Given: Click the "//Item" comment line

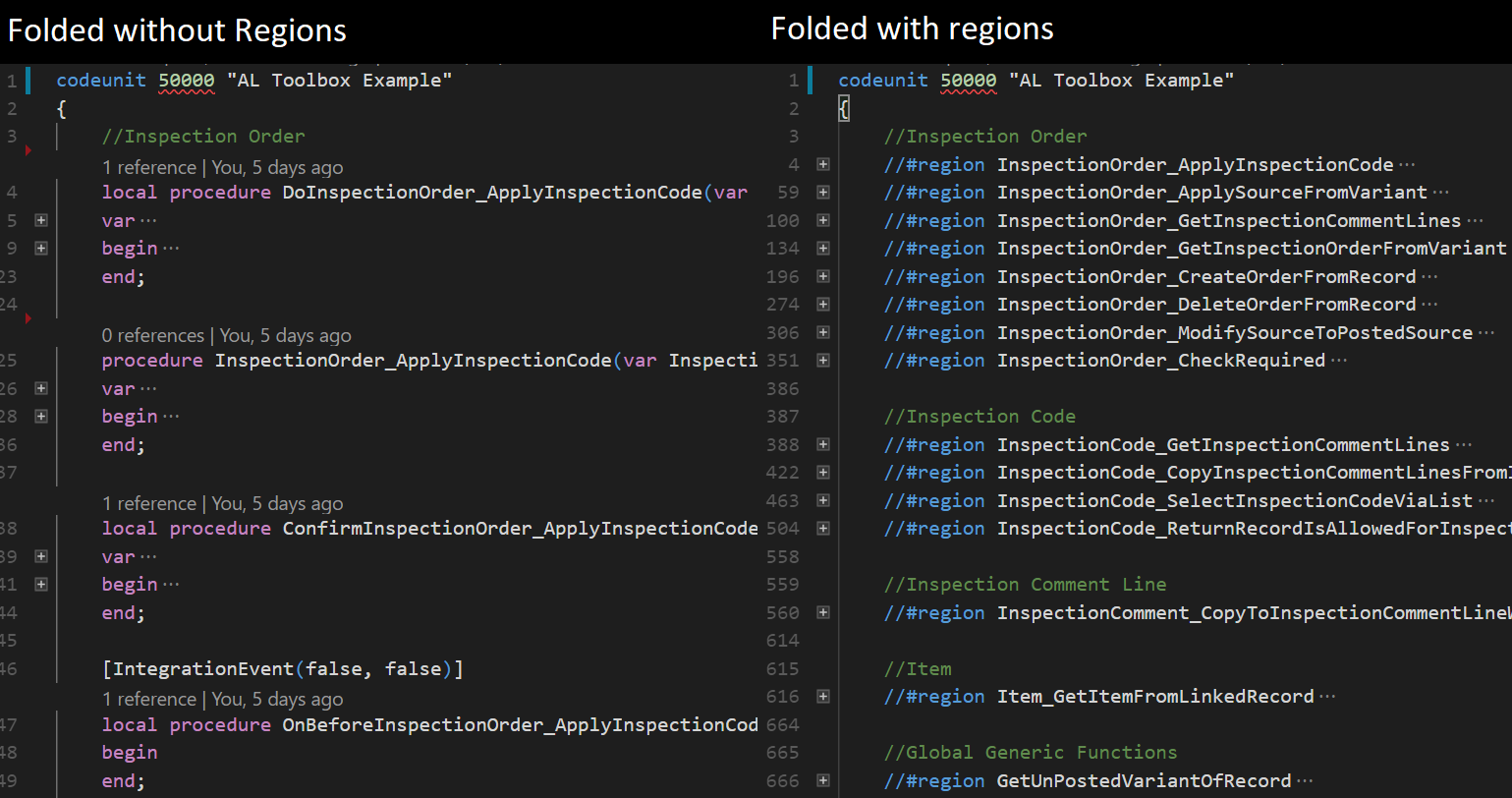Looking at the screenshot, I should point(918,669).
